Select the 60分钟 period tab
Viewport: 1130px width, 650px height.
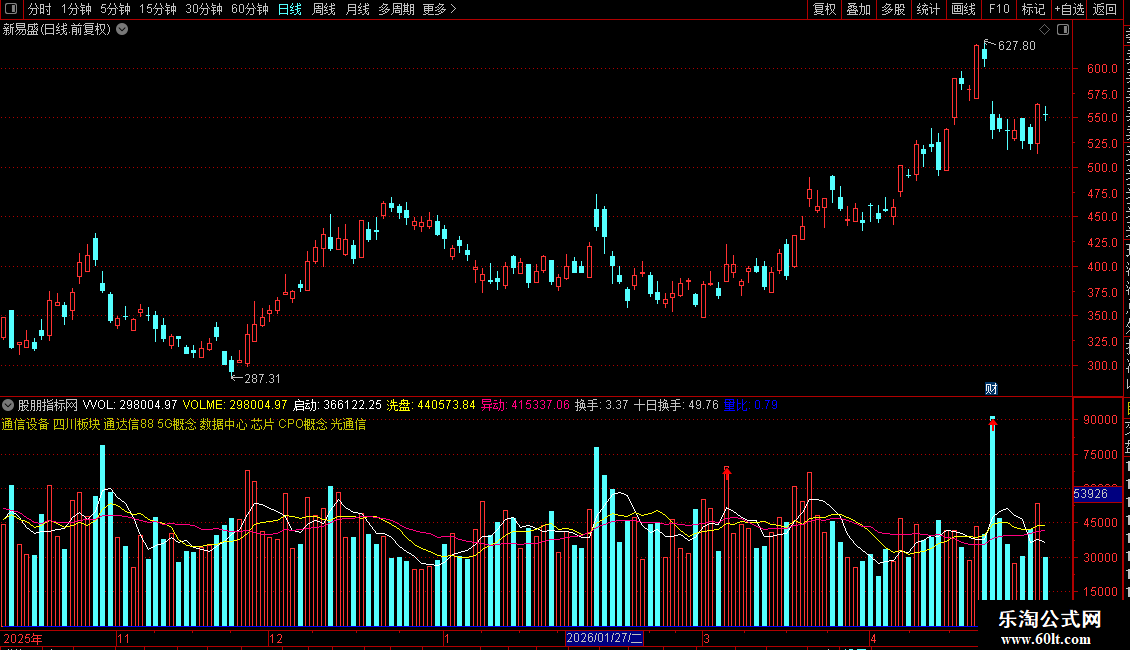click(249, 9)
